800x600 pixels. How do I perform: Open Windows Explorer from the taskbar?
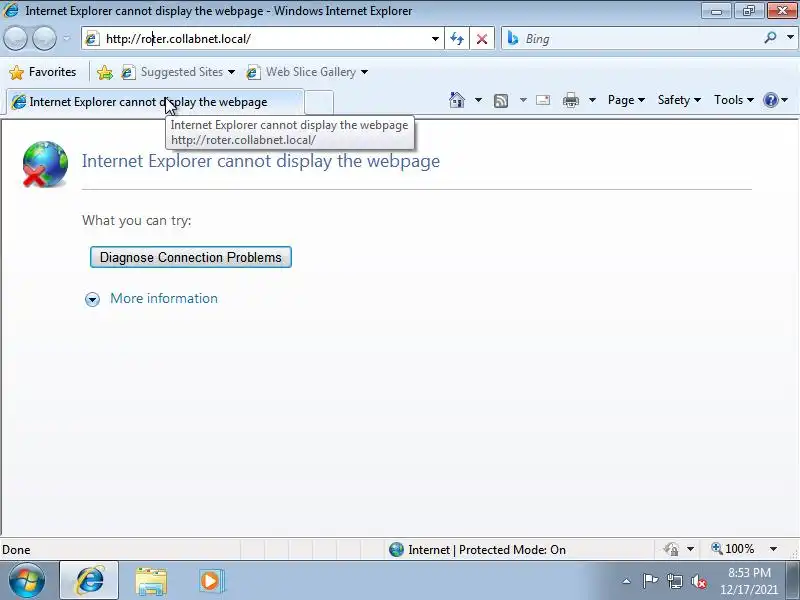pos(151,581)
